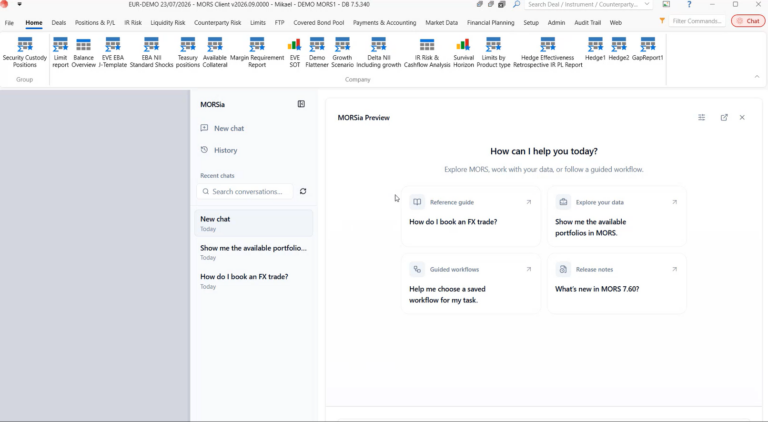This screenshot has width=768, height=422.
Task: Open Hedge Effectiveness Retrospective IR PL Report
Action: click(548, 52)
